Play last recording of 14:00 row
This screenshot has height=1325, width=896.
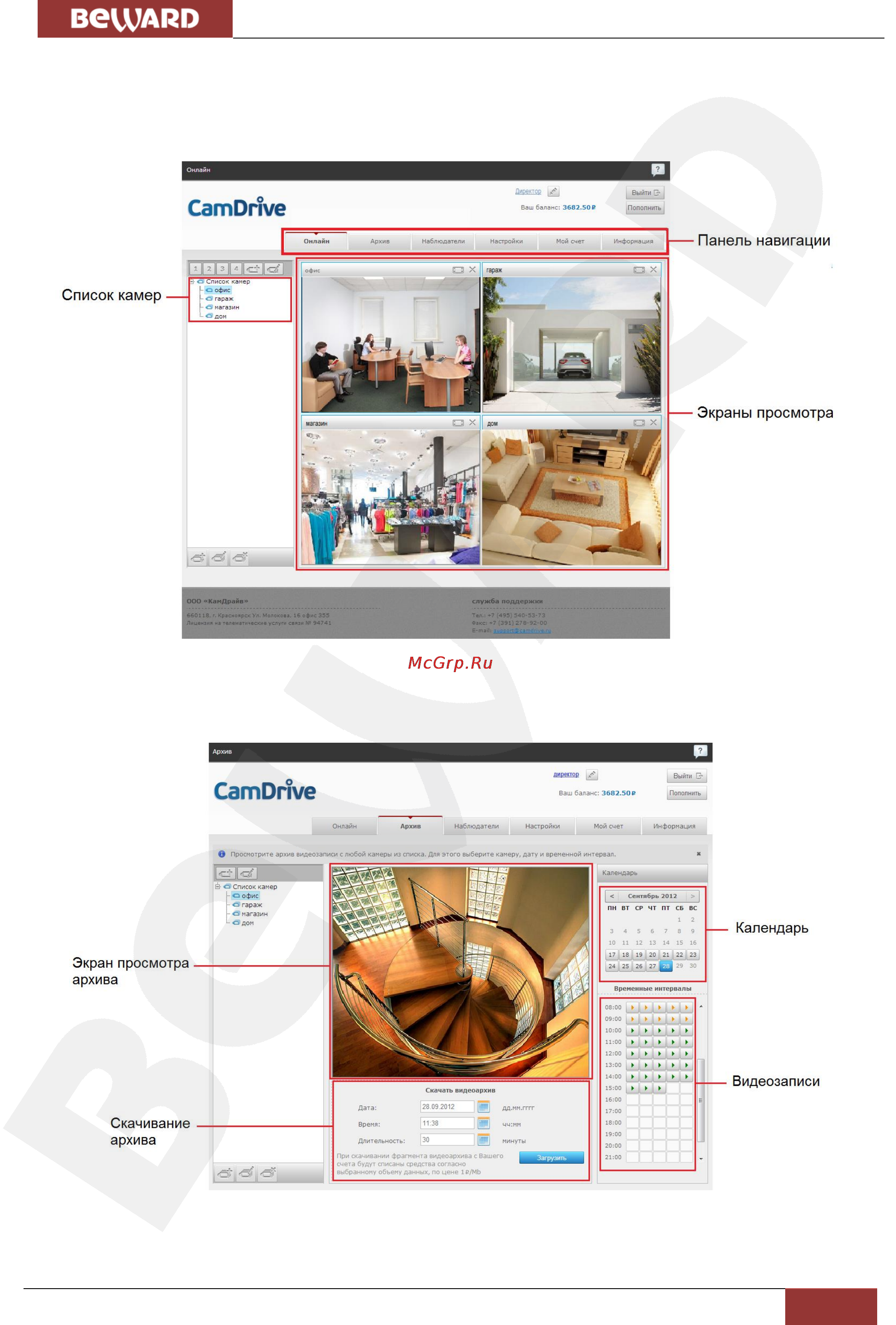tap(686, 1076)
